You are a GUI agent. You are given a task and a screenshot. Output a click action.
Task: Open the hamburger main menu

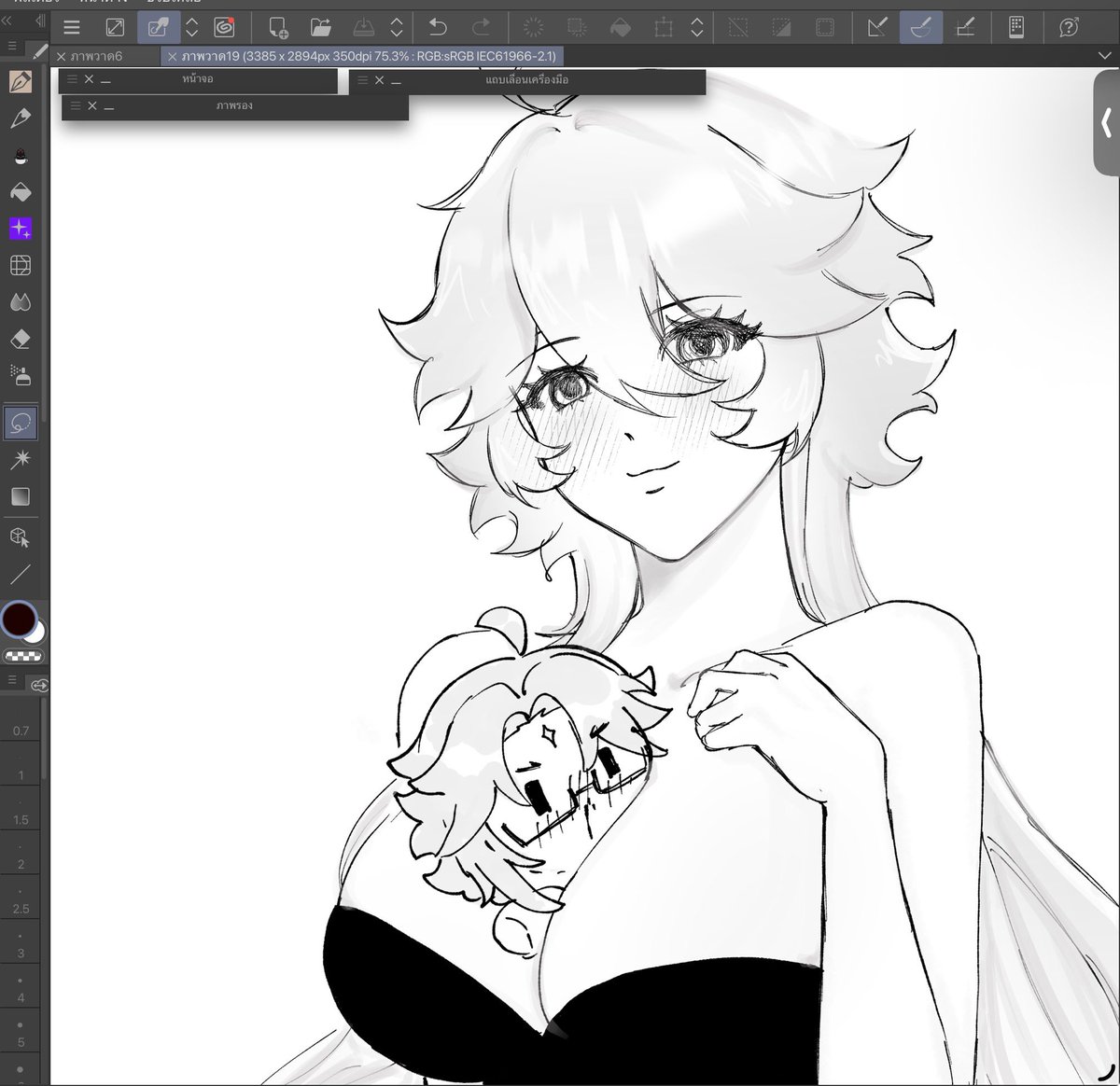[72, 27]
